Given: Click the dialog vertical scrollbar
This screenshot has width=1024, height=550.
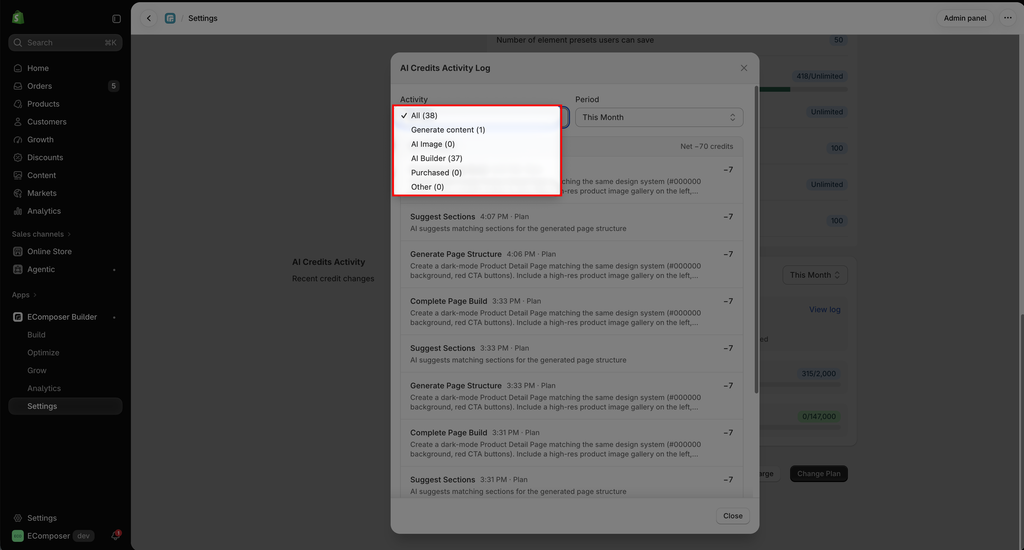Looking at the screenshot, I should (756, 240).
